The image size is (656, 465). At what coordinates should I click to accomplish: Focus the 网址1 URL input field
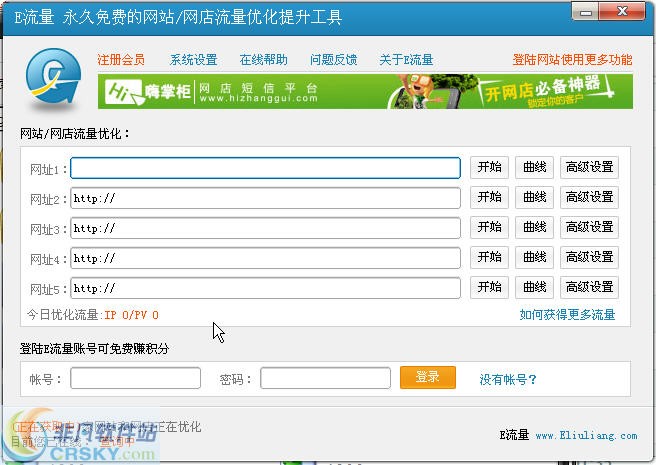(265, 168)
